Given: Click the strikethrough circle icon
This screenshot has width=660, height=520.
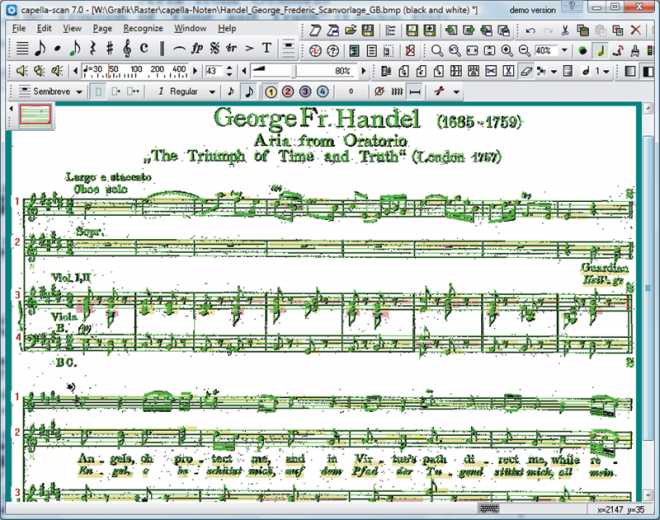Looking at the screenshot, I should coord(379,91).
